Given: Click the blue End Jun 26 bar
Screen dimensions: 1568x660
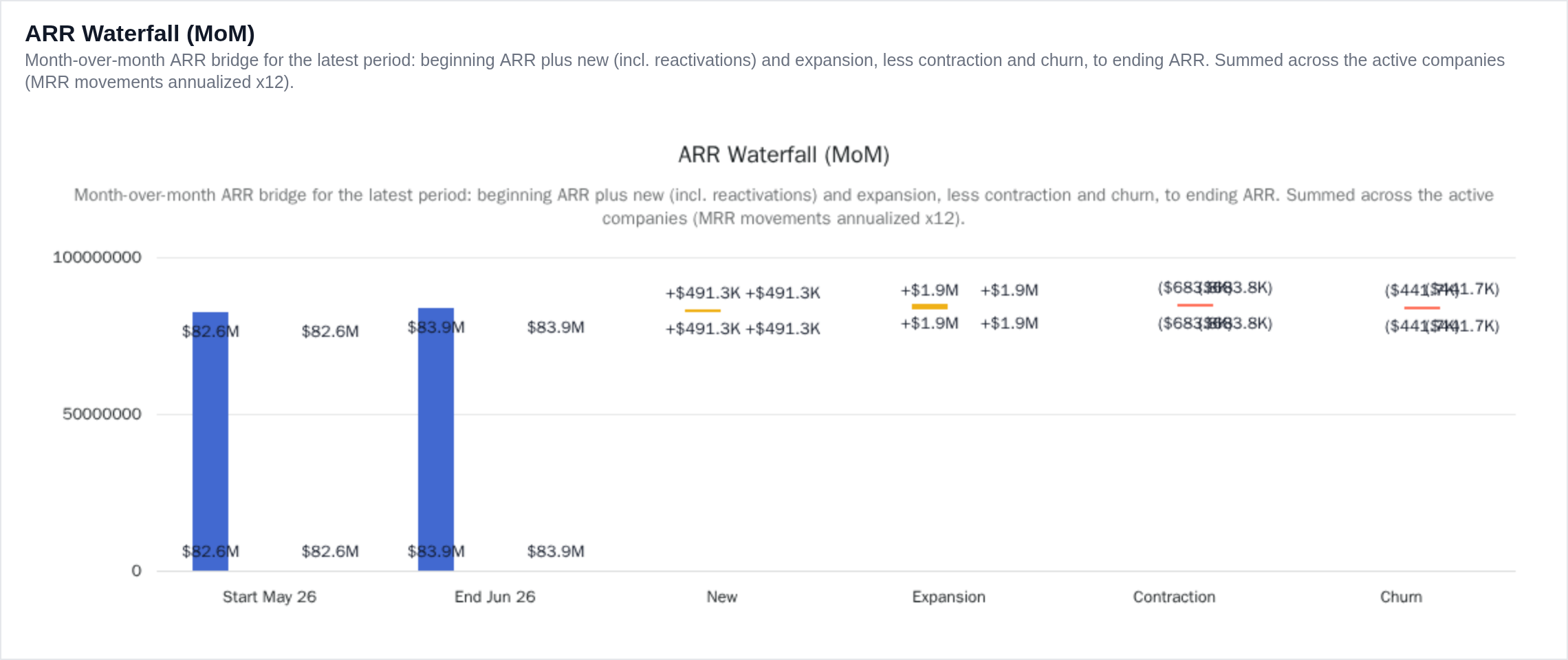Looking at the screenshot, I should [x=436, y=439].
